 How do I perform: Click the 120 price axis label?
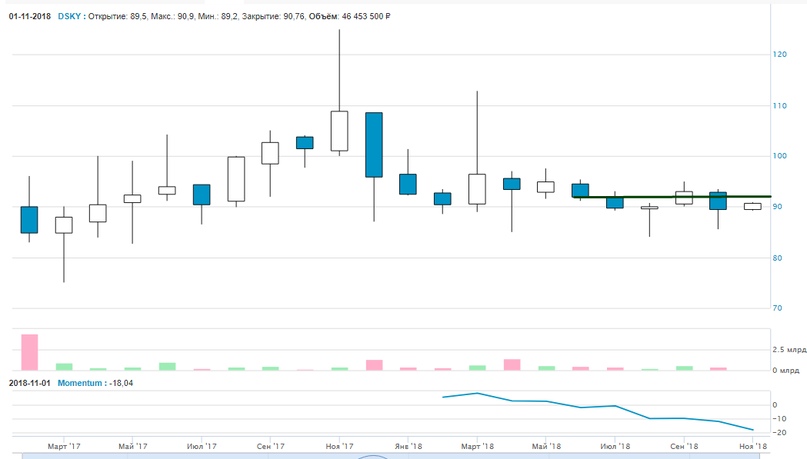[780, 55]
